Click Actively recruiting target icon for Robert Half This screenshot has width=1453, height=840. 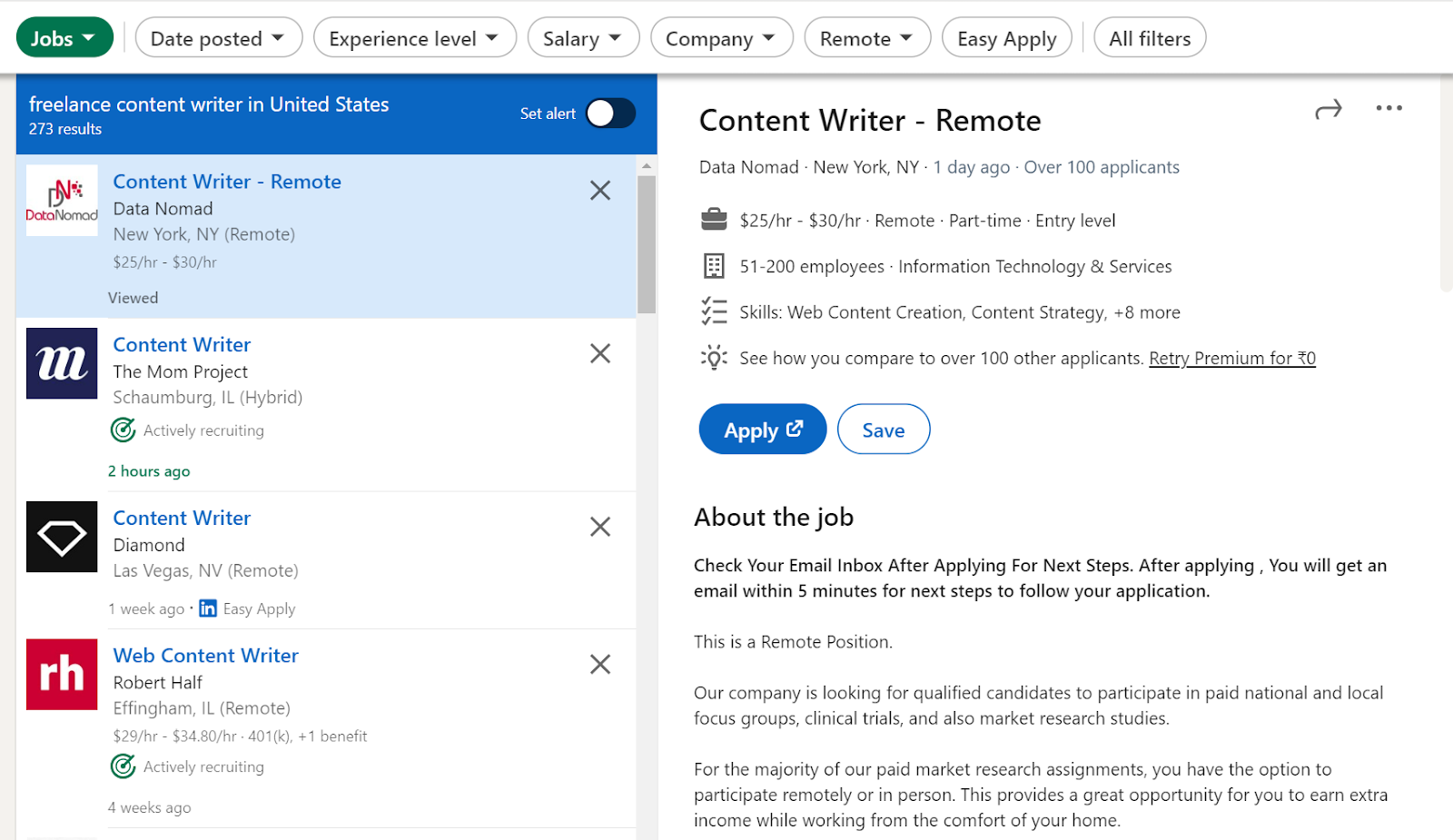tap(123, 766)
